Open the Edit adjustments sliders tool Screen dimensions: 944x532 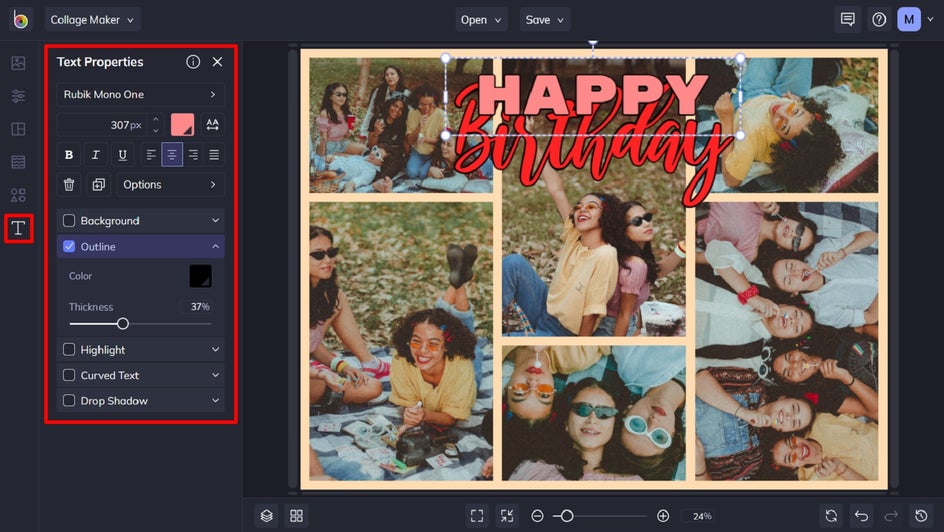coord(18,96)
